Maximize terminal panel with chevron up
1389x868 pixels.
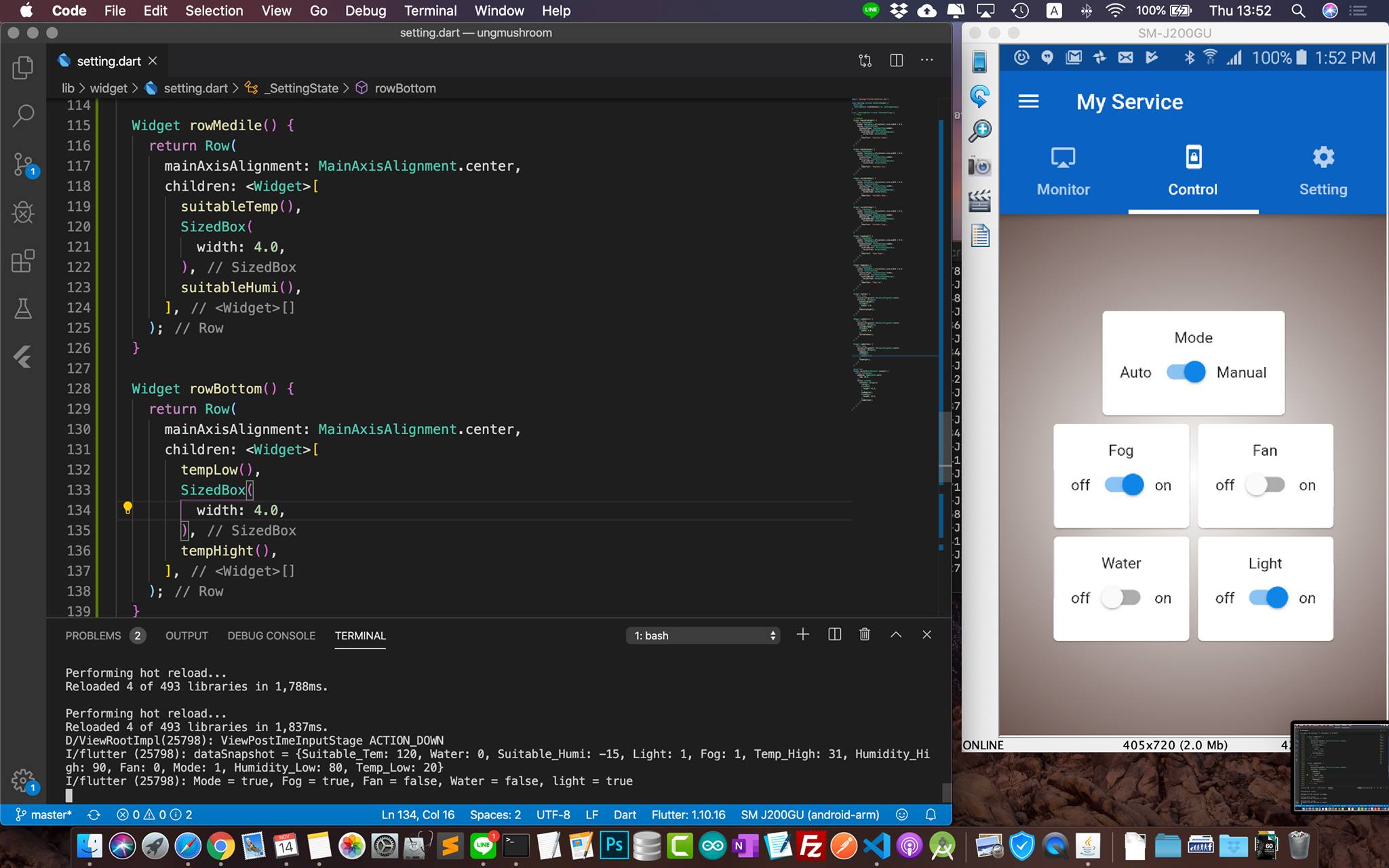coord(896,635)
